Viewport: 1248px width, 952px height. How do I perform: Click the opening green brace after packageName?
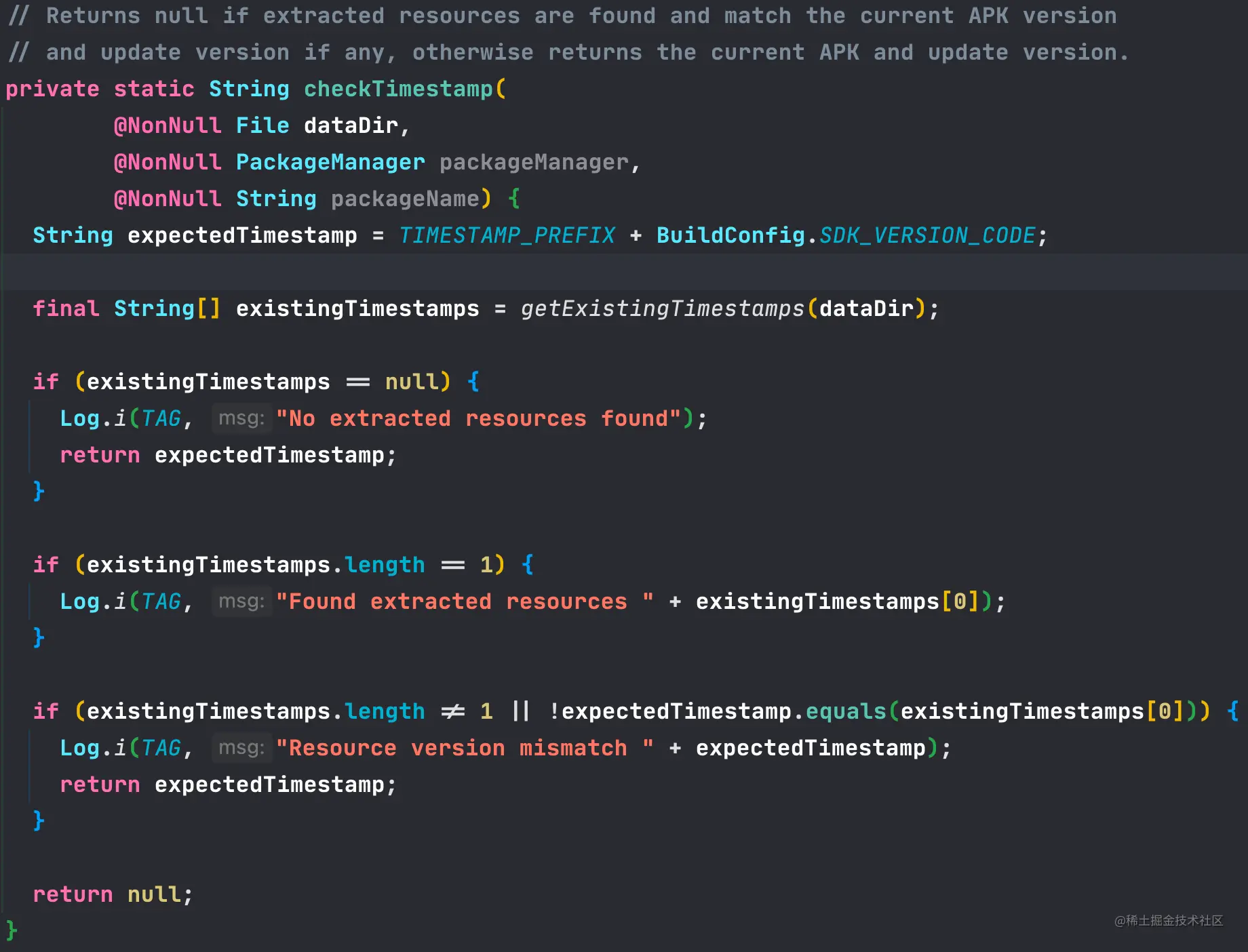point(513,199)
